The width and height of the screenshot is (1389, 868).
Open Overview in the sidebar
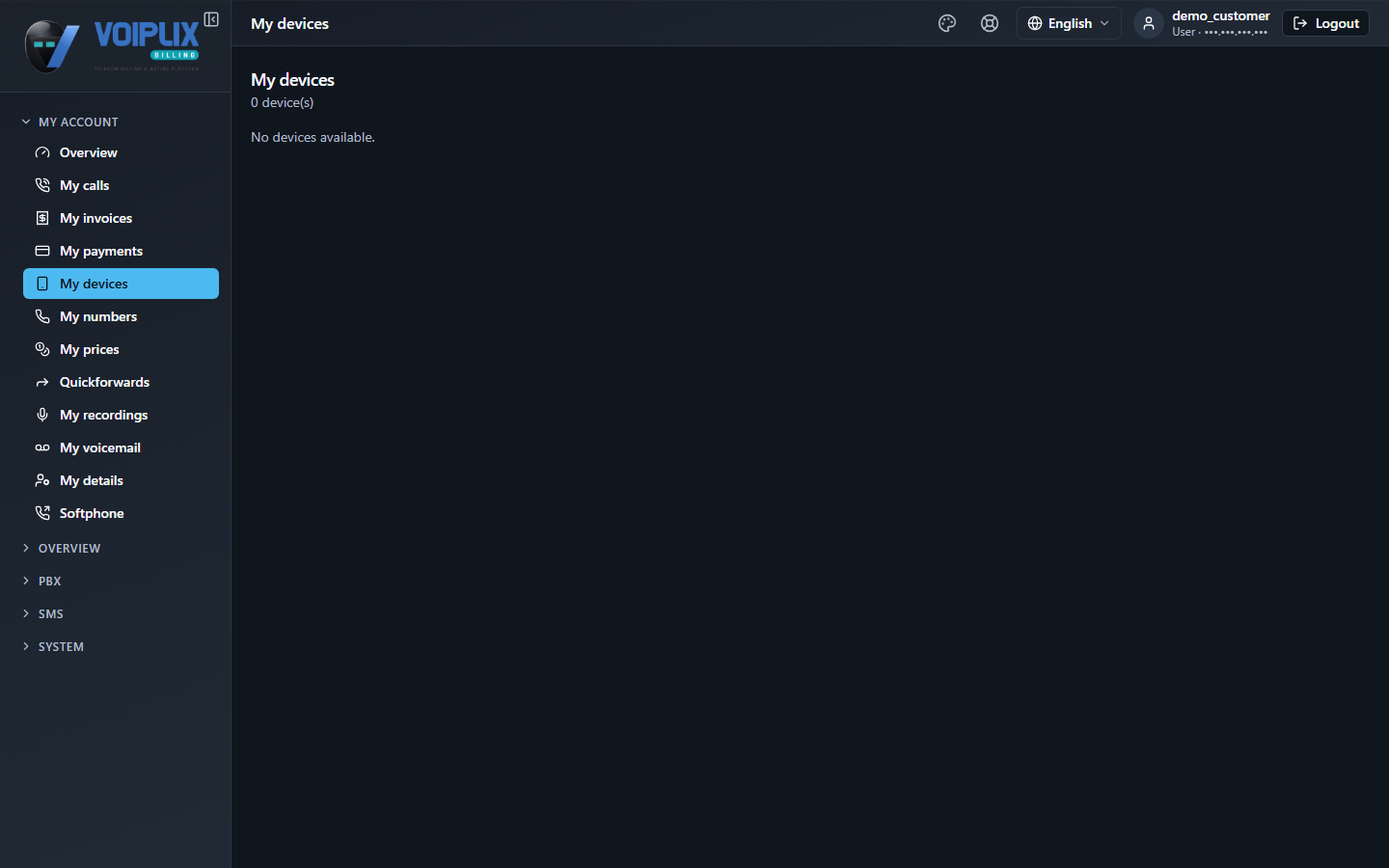pyautogui.click(x=121, y=152)
